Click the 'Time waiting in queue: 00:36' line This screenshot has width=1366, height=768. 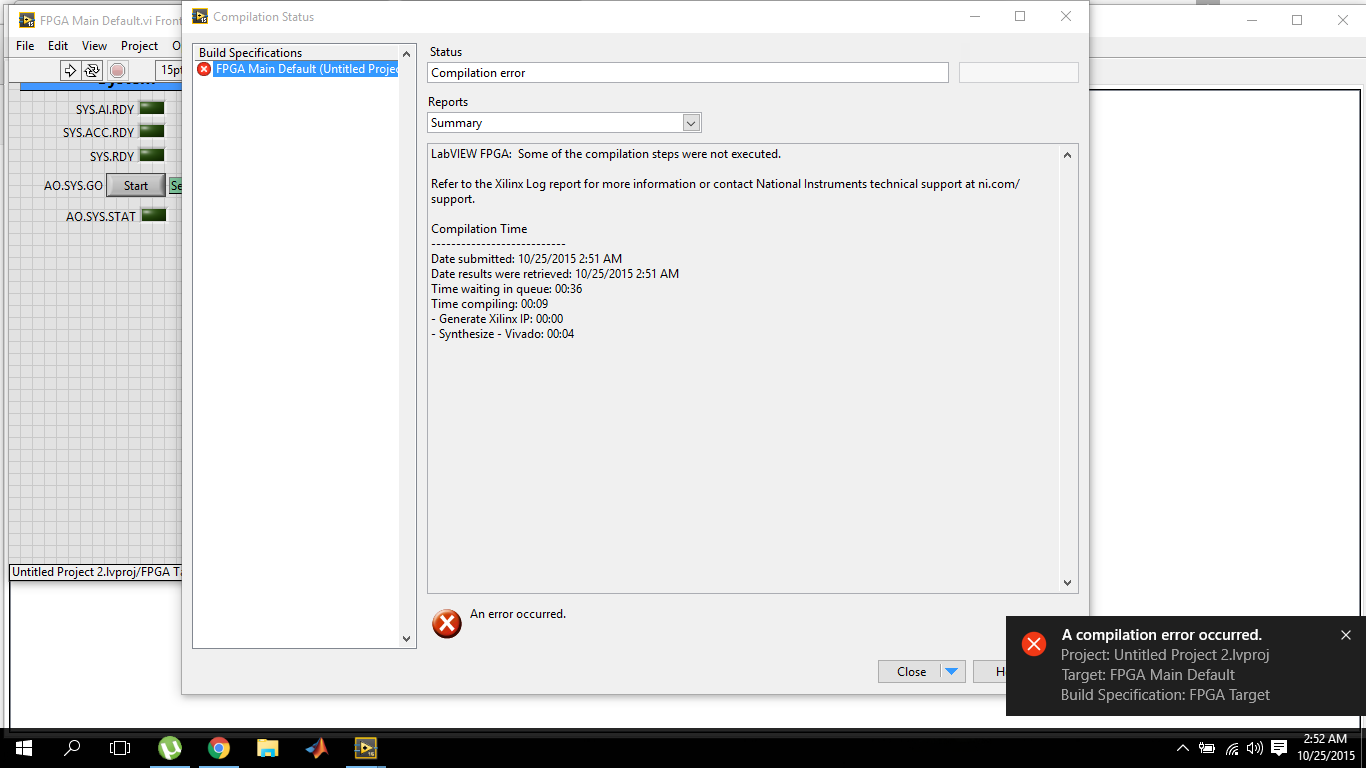(506, 289)
